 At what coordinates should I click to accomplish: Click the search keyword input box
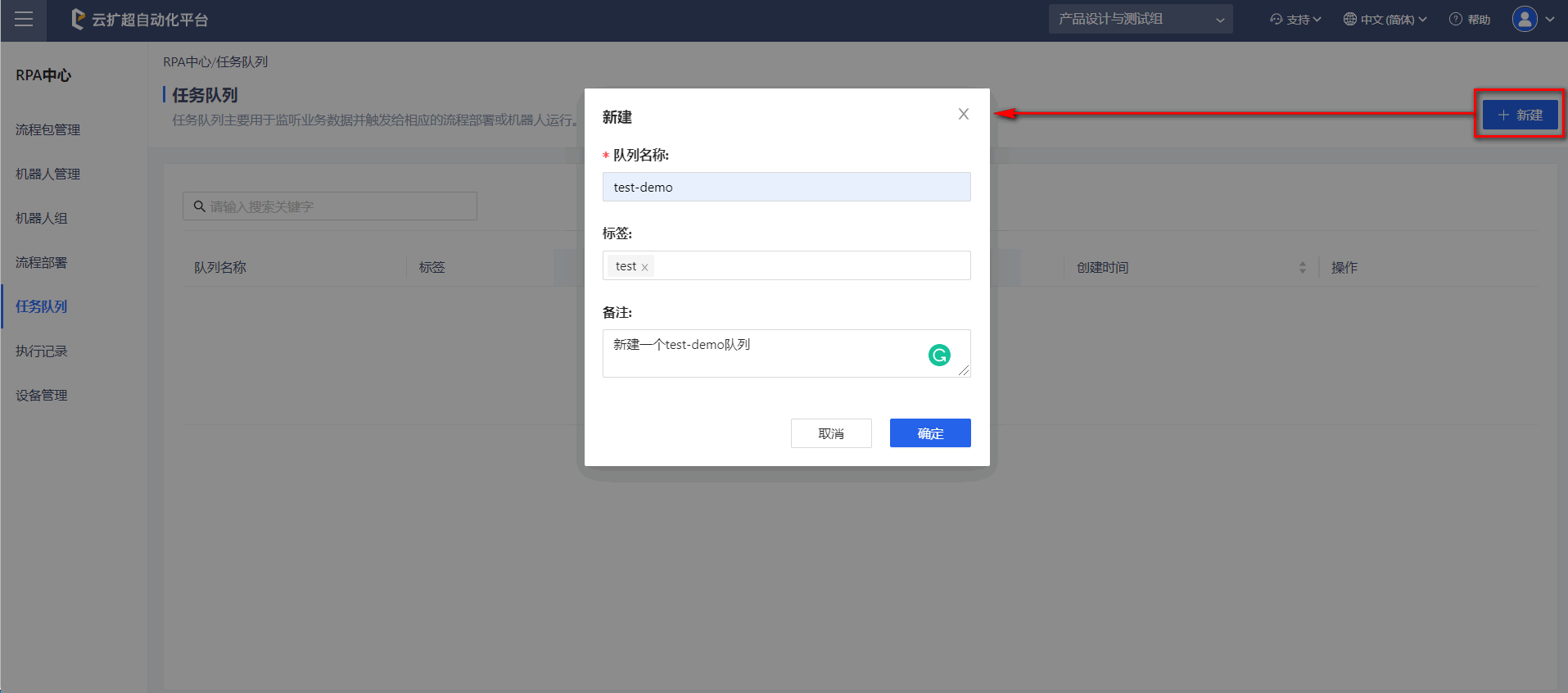click(330, 206)
